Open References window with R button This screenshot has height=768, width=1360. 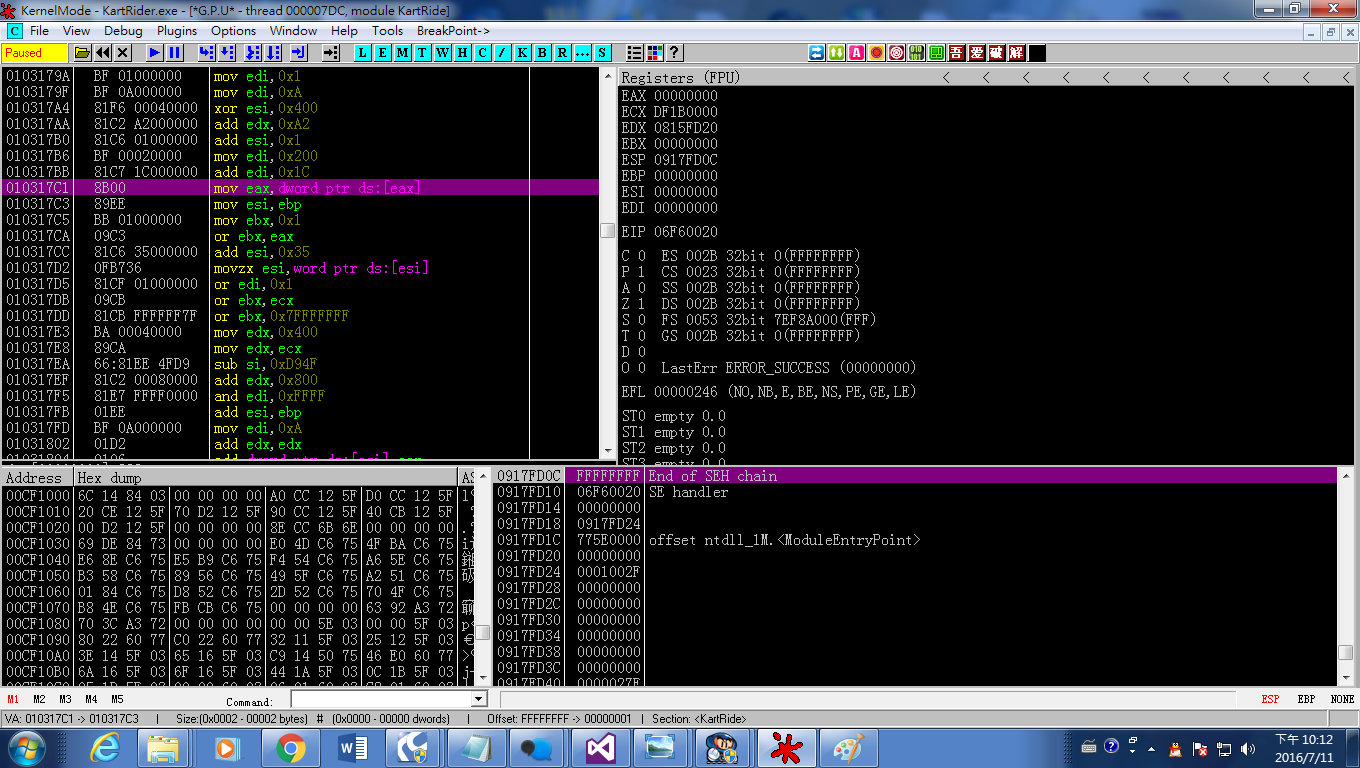tap(562, 53)
